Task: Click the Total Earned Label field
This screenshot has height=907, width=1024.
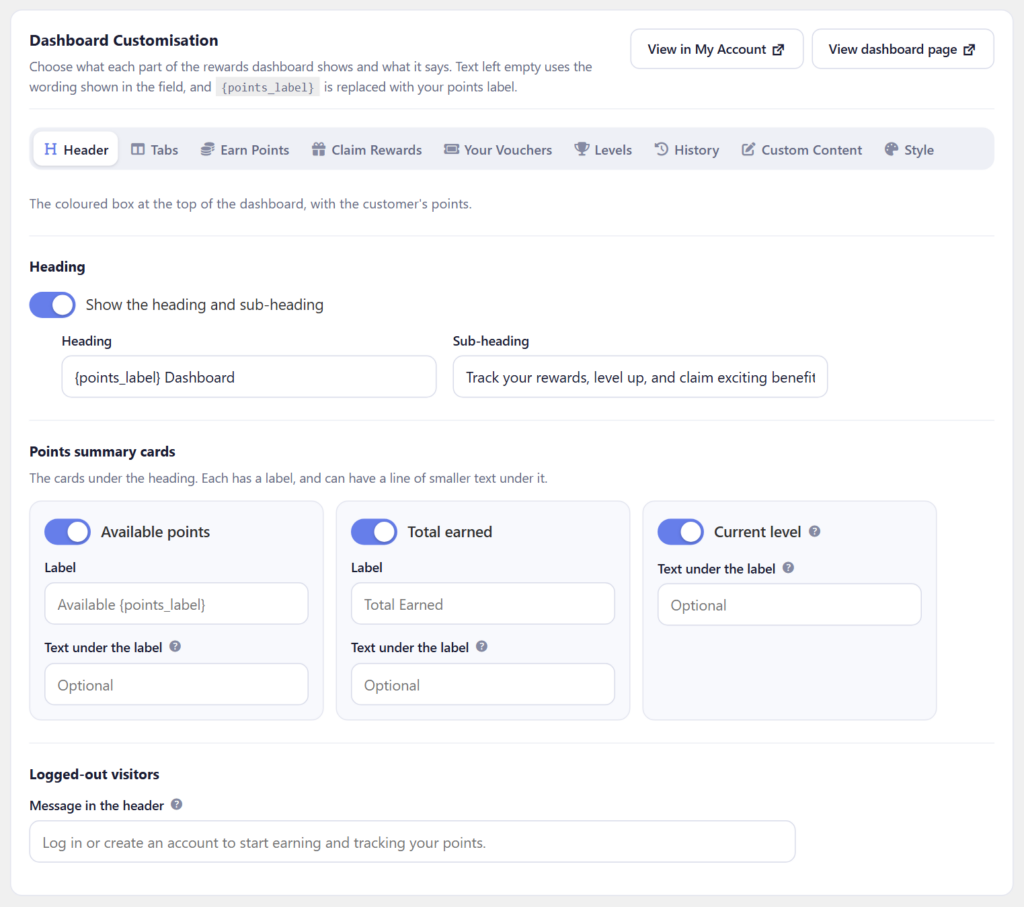Action: [483, 604]
